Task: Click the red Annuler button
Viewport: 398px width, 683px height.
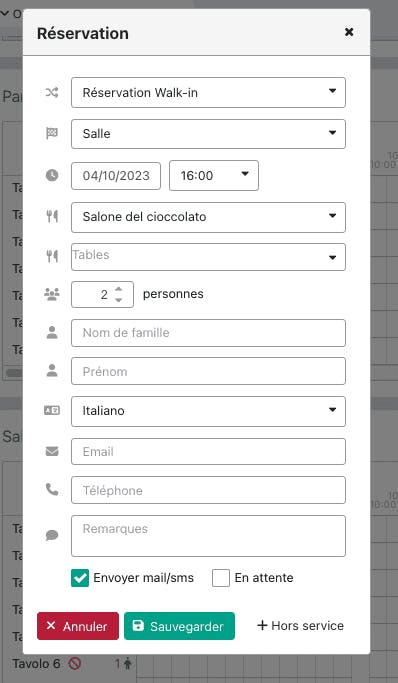Action: point(78,626)
